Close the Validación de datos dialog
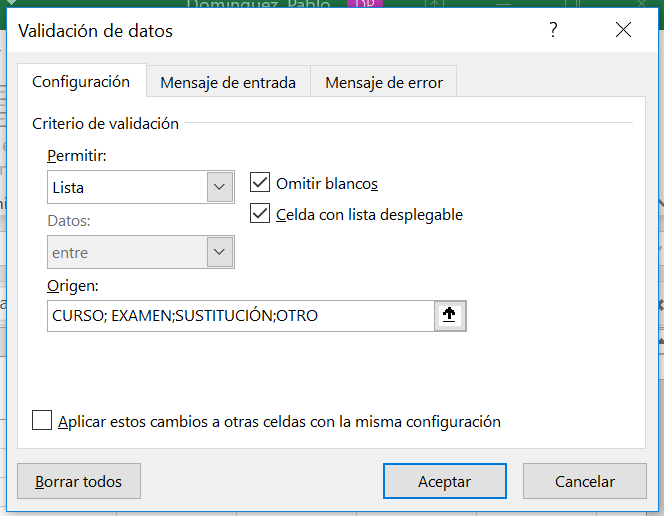This screenshot has width=664, height=516. point(623,30)
